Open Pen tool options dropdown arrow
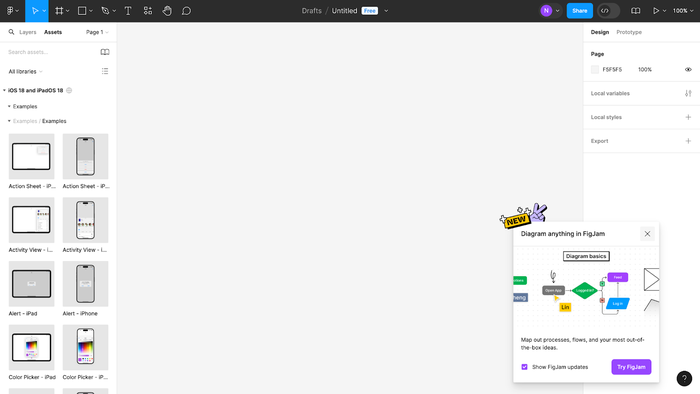This screenshot has width=700, height=394. pos(114,11)
